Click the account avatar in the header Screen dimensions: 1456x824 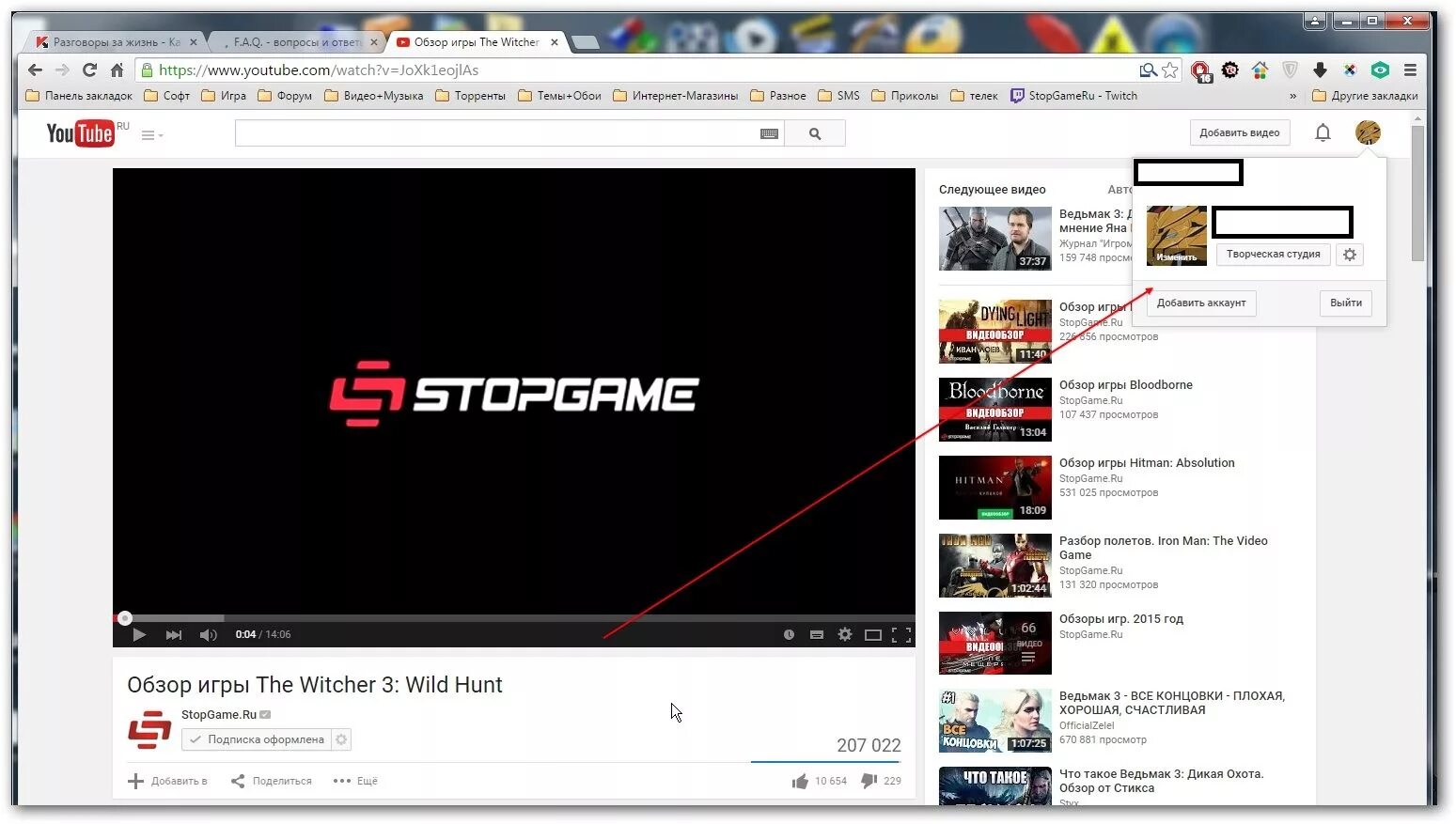[1368, 132]
